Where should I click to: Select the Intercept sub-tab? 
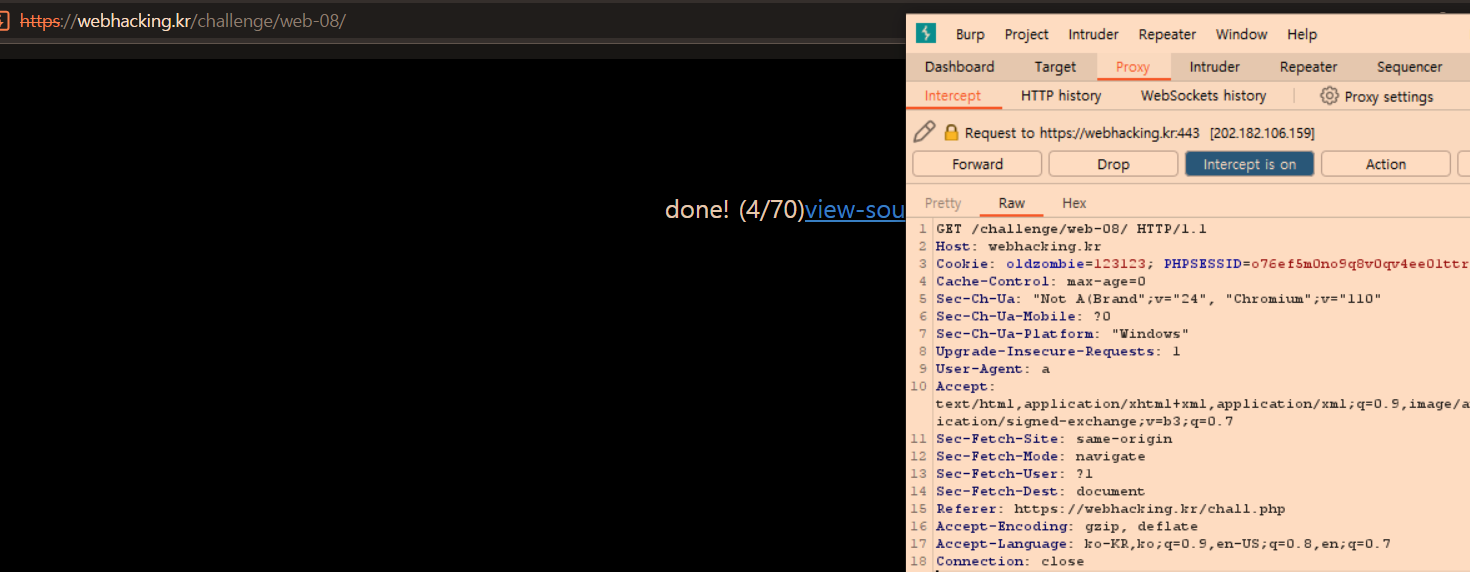coord(953,96)
